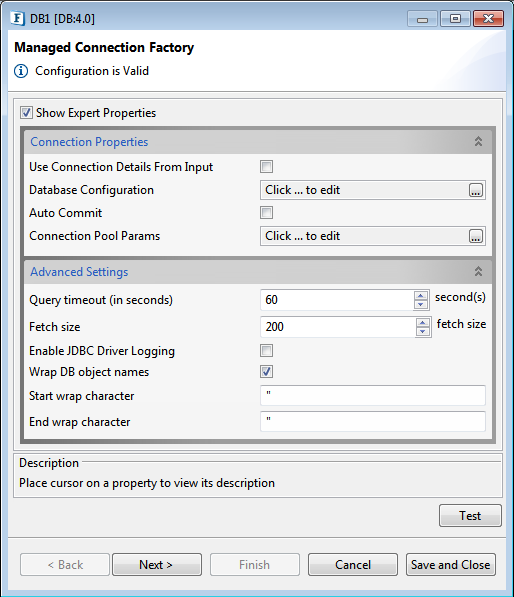Increase Fetch size with up arrow
This screenshot has height=597, width=514.
tap(423, 323)
